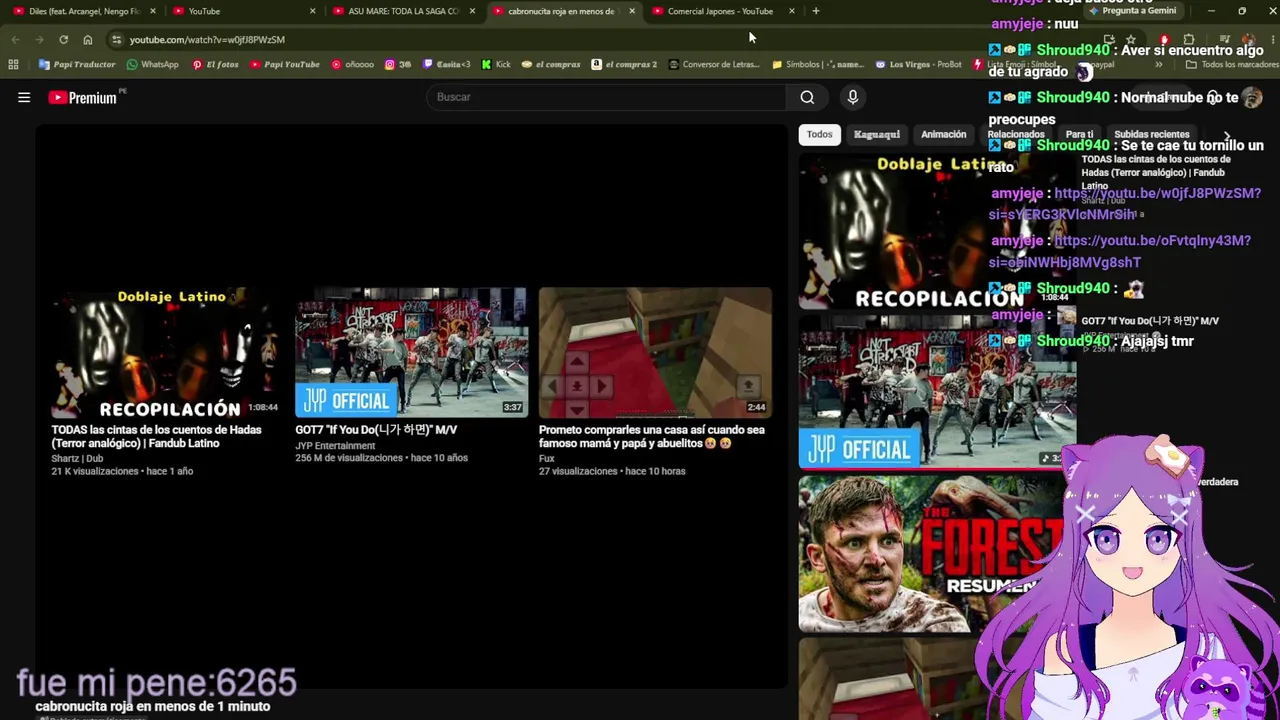Start voice search with the microphone

pos(853,97)
